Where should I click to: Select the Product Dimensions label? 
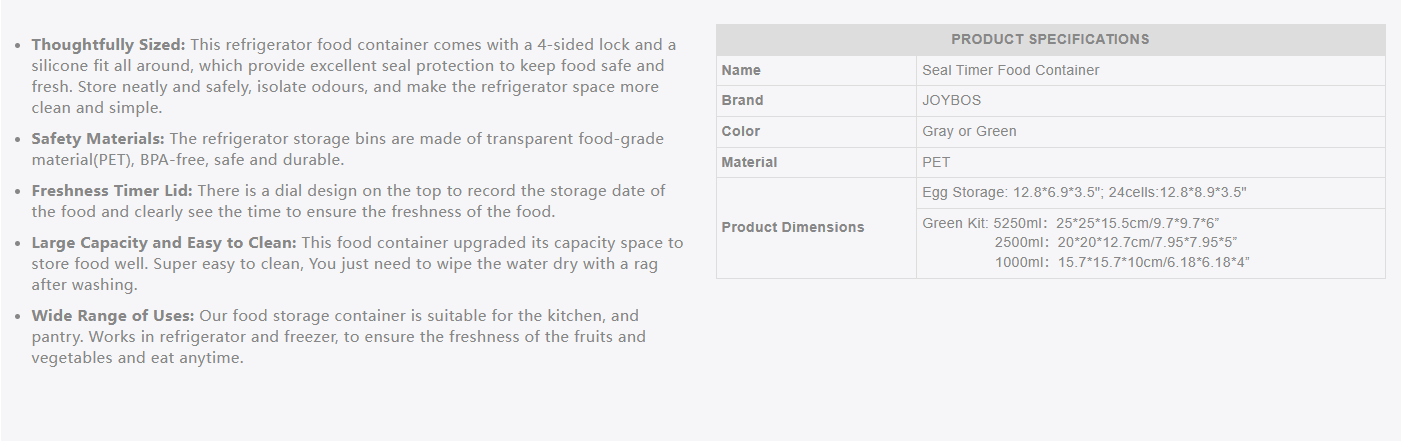[x=793, y=227]
